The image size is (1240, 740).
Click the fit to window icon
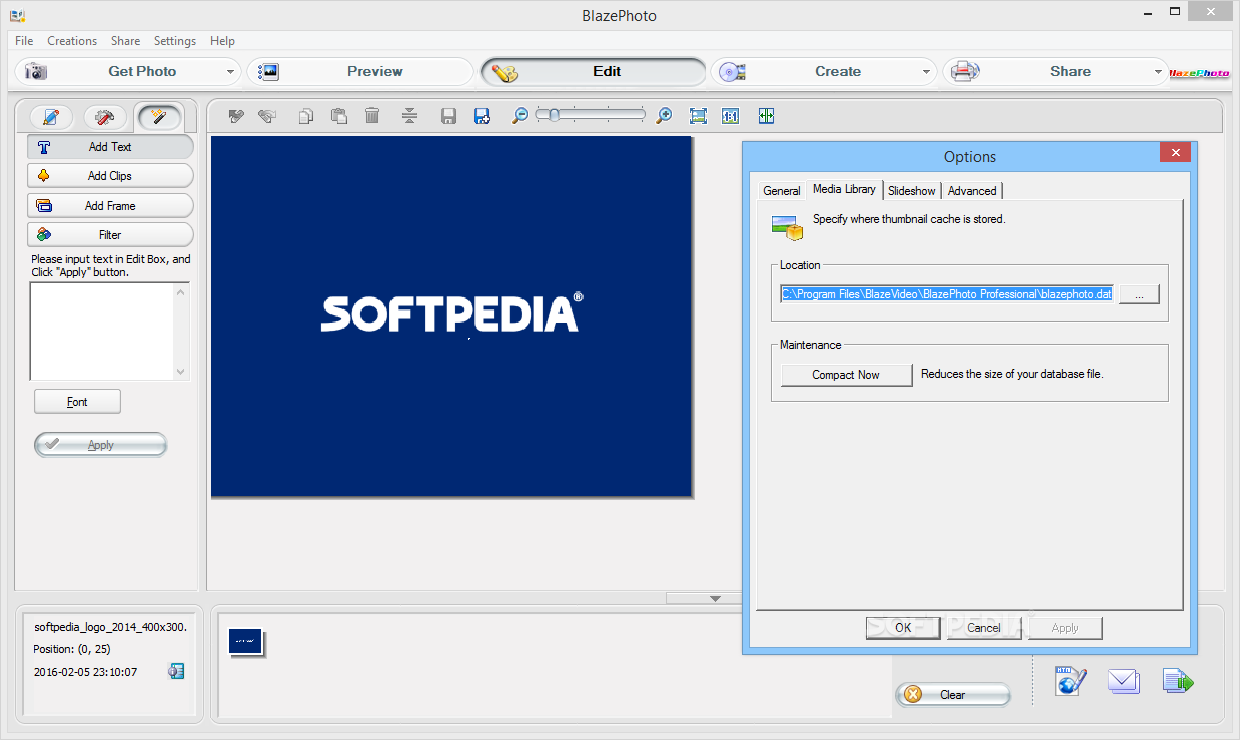pos(698,116)
